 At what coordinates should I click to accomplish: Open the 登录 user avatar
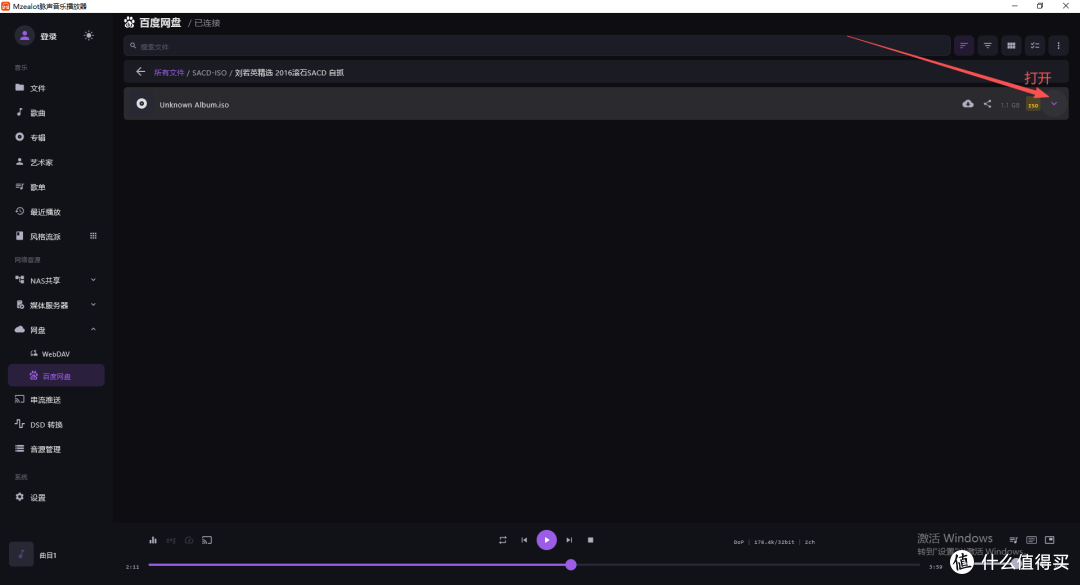(25, 35)
